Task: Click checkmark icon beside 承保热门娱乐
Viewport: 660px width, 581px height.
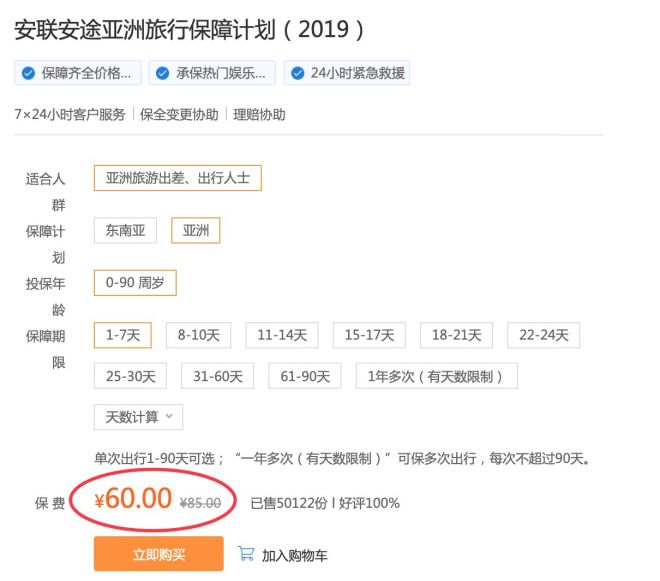Action: coord(162,73)
